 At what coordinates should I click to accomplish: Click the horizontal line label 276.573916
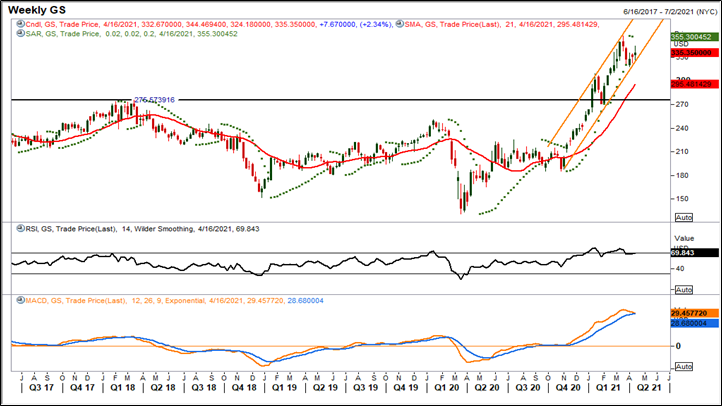(x=154, y=100)
